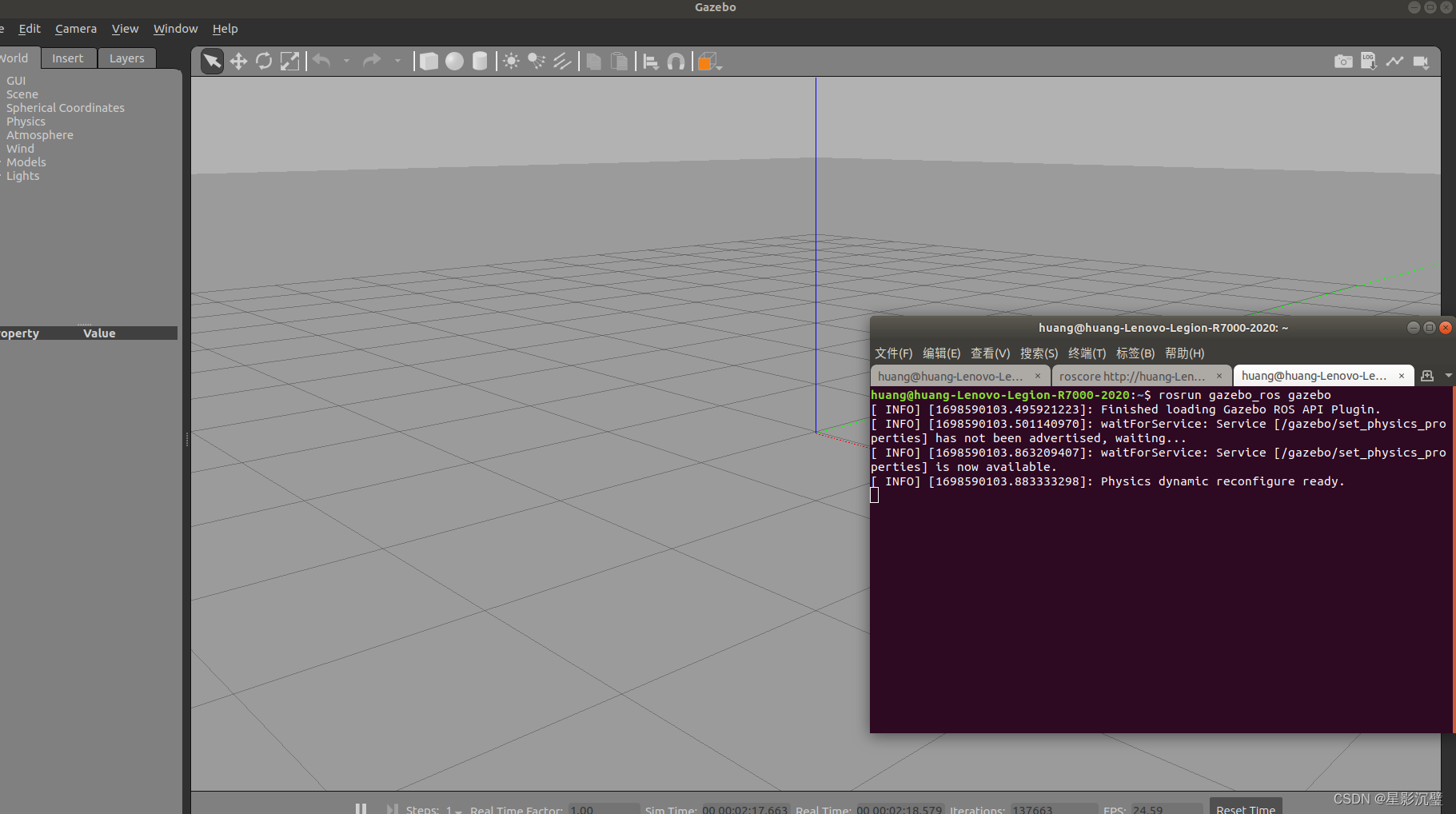Click the Real Time Factor value field
The height and width of the screenshot is (814, 1456).
click(x=604, y=809)
